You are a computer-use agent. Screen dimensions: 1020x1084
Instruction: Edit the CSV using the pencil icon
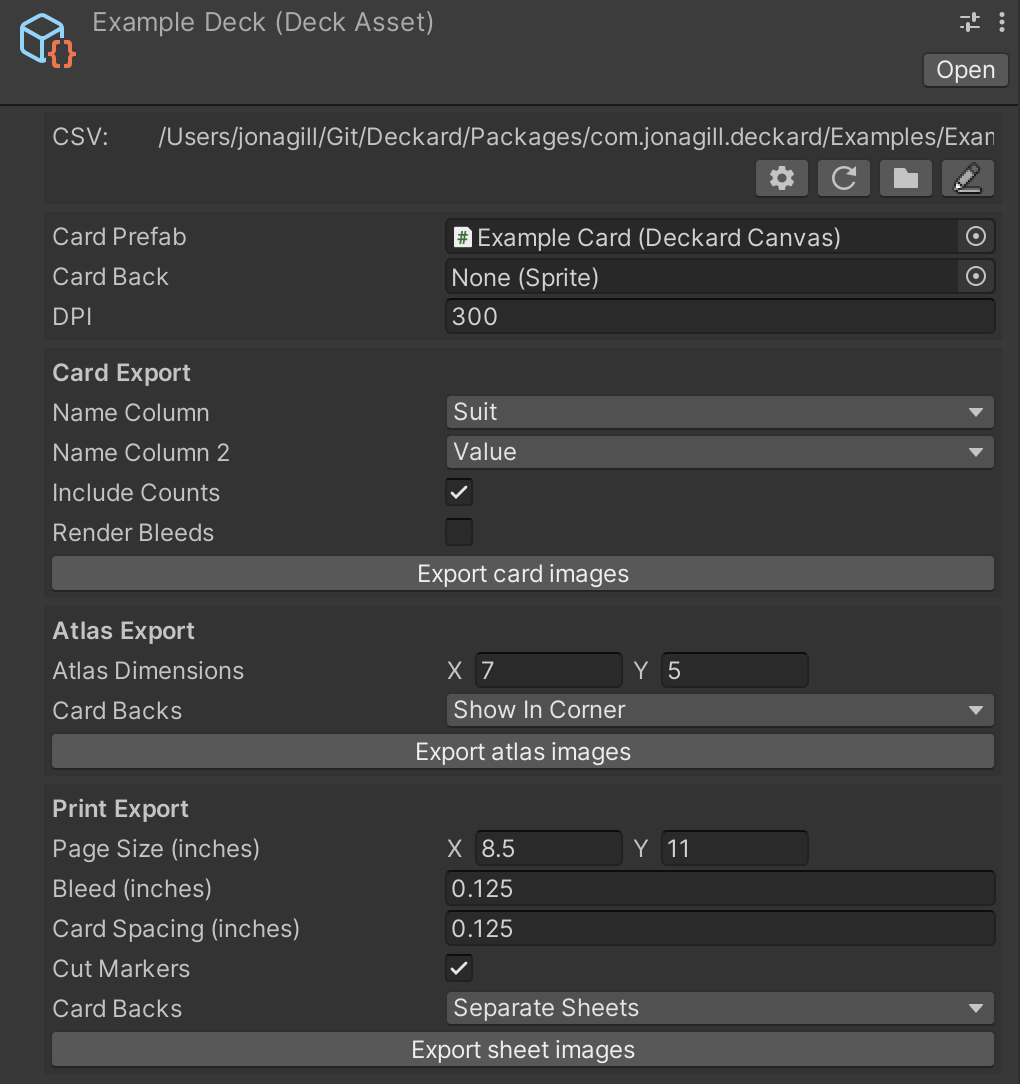(967, 178)
